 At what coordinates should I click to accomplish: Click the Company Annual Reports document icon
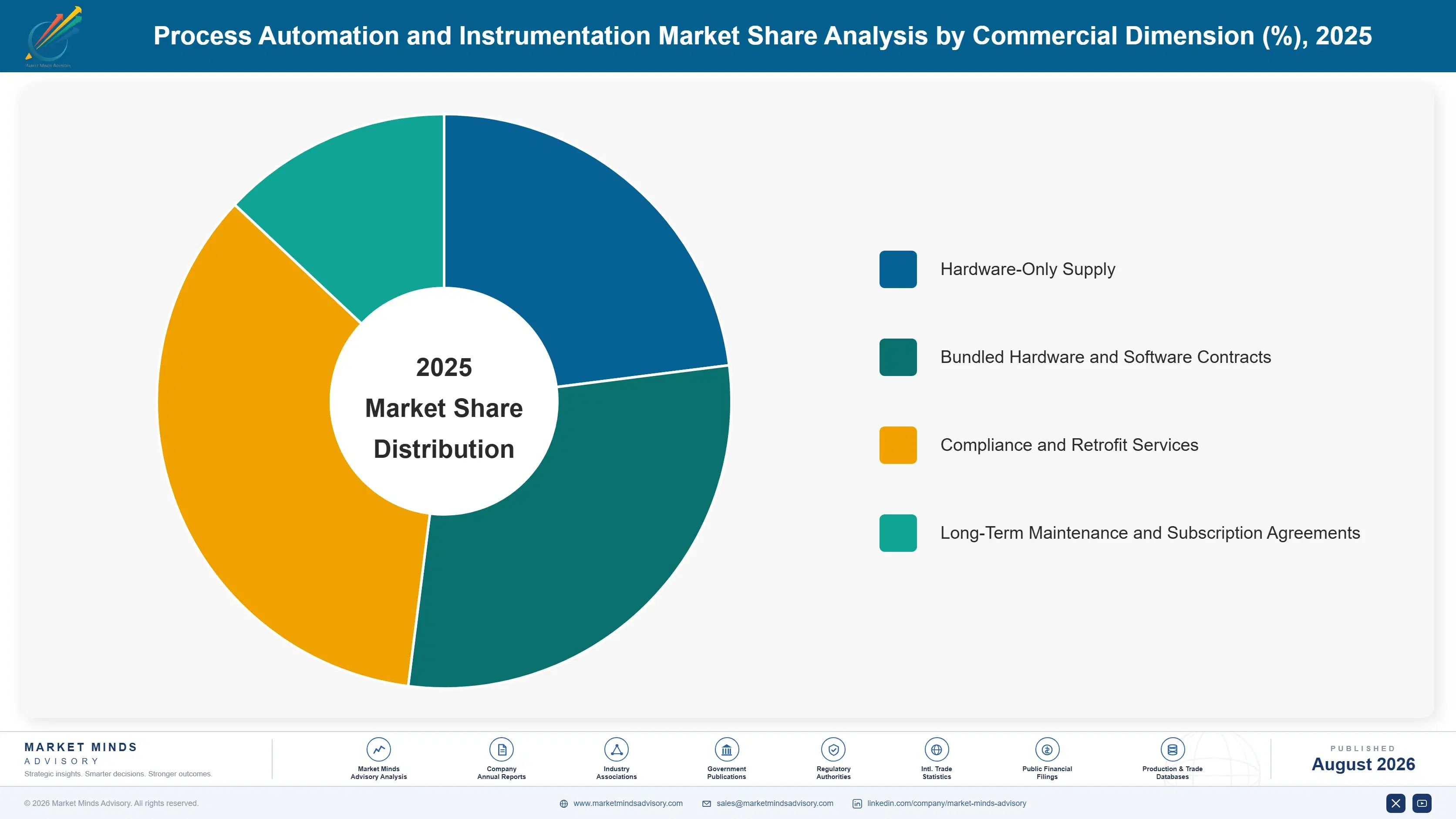pyautogui.click(x=501, y=749)
